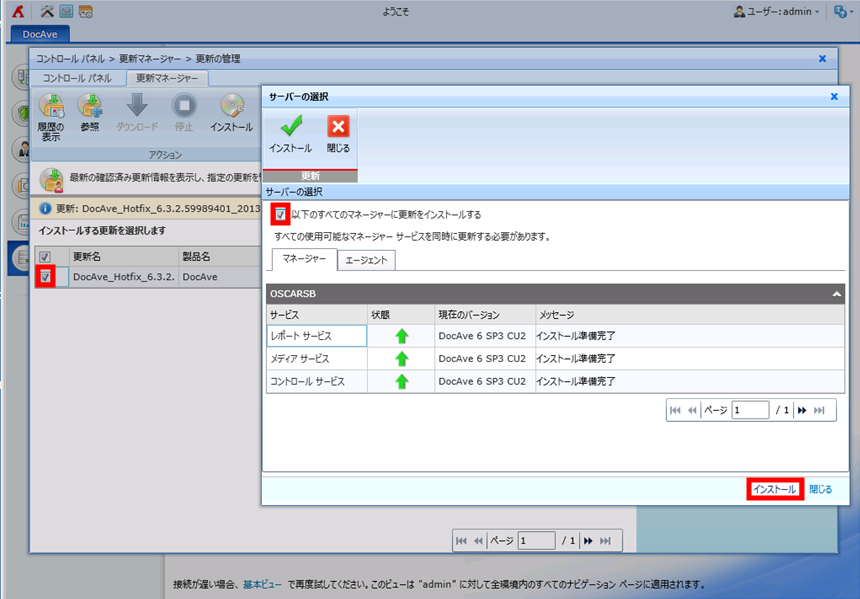Click green status arrow for レポート サービス

click(x=402, y=336)
